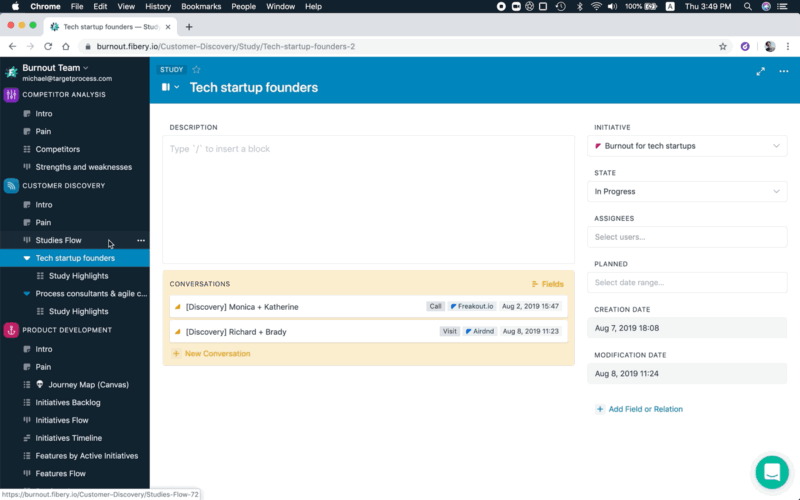Click the Competitor Analysis app icon

pyautogui.click(x=11, y=95)
